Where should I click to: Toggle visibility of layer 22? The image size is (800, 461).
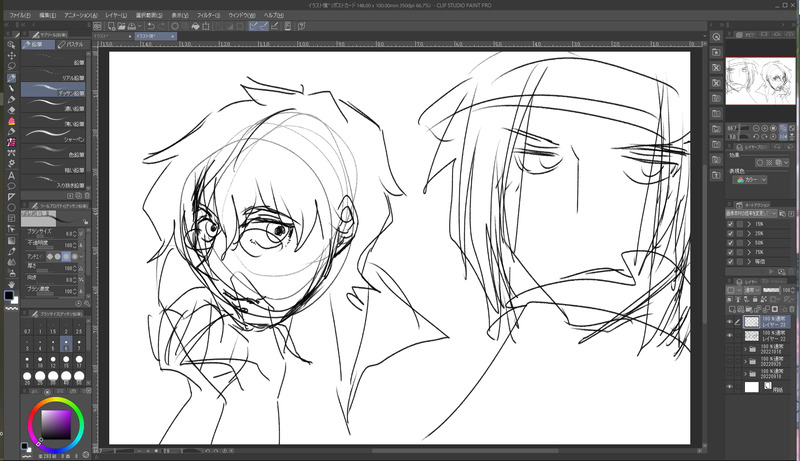click(730, 336)
